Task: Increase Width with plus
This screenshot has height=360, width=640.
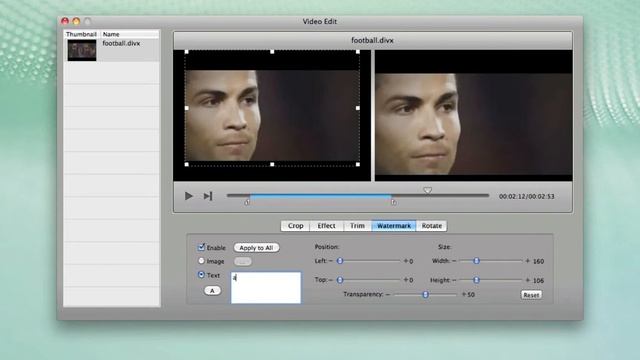Action: click(527, 261)
